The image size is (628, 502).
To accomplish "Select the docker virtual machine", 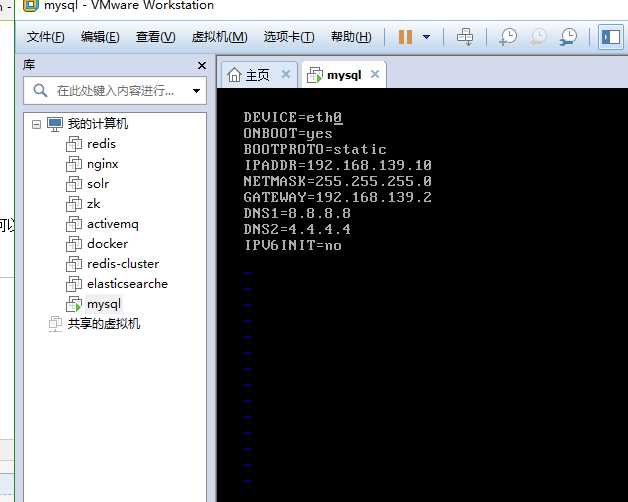I will pos(108,244).
